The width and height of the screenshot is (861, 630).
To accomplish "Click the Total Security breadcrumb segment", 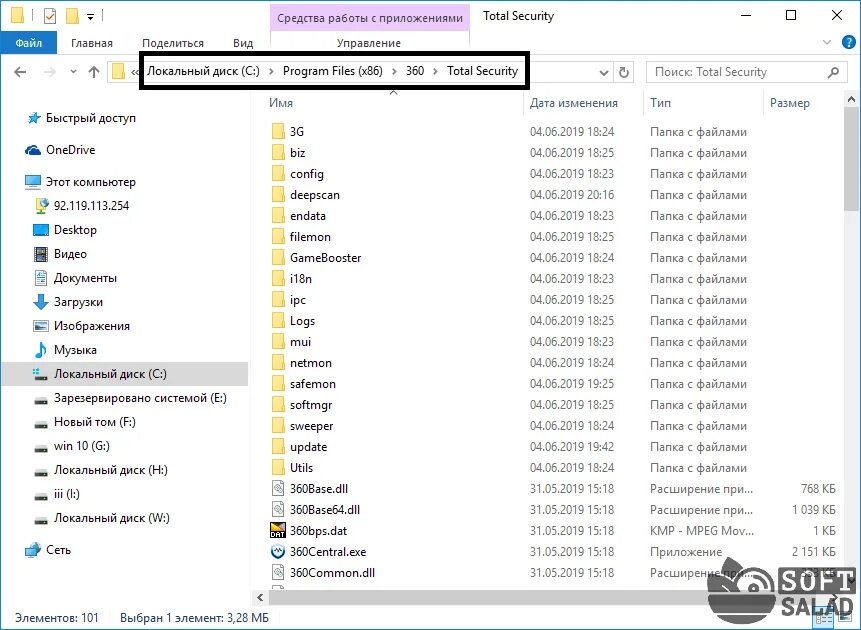I will [x=482, y=71].
